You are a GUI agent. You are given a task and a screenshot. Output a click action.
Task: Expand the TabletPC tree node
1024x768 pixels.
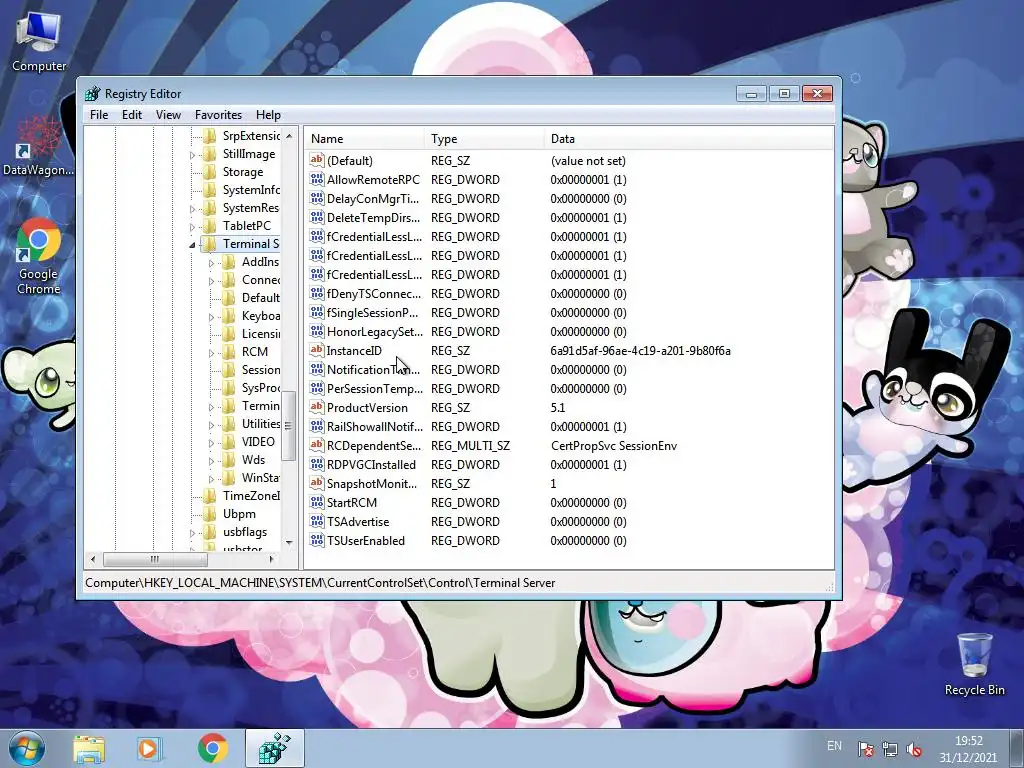point(192,227)
